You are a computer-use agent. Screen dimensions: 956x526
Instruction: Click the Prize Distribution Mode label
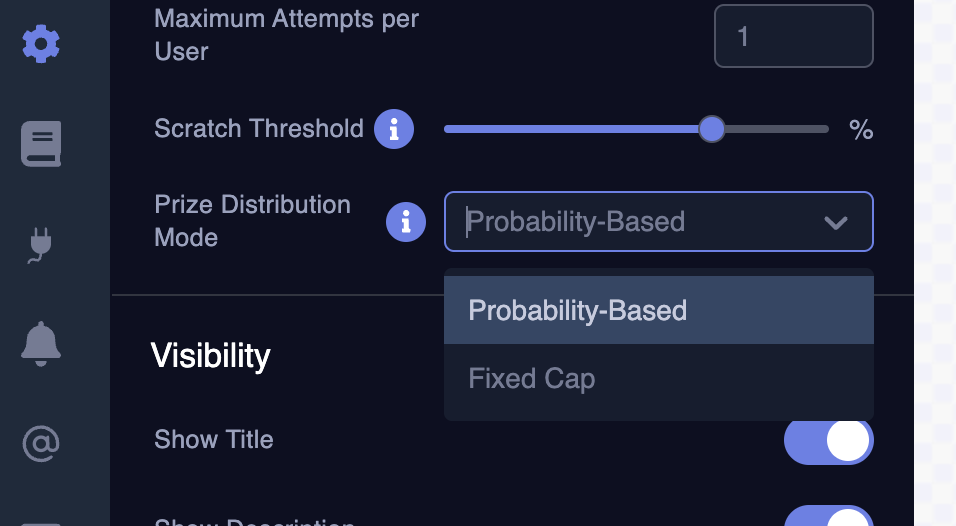pos(253,221)
